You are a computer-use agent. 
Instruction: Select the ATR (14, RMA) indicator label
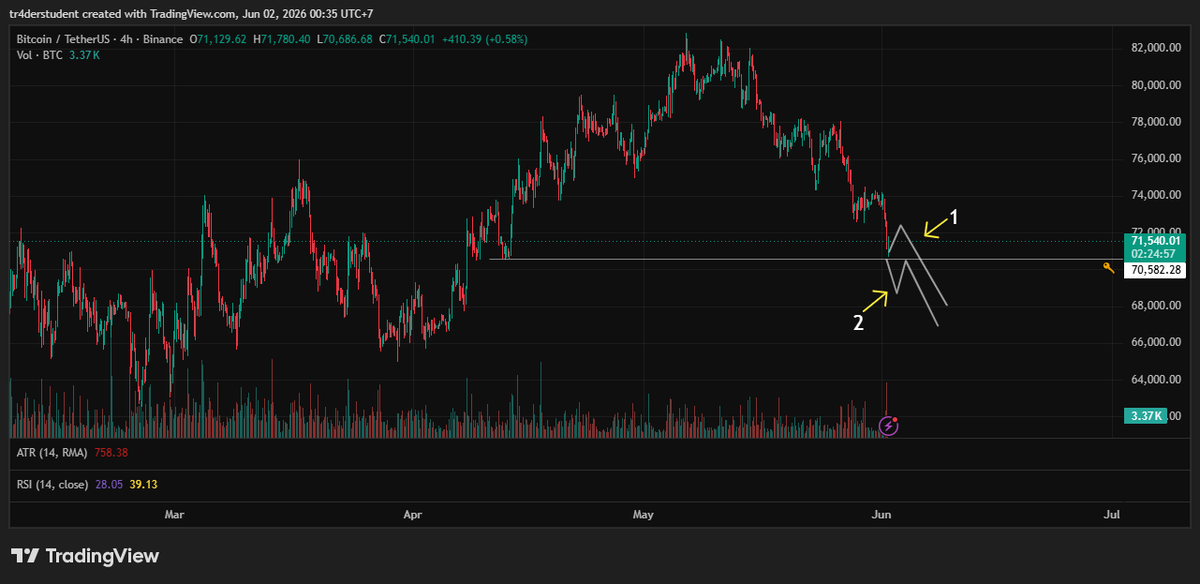point(52,453)
